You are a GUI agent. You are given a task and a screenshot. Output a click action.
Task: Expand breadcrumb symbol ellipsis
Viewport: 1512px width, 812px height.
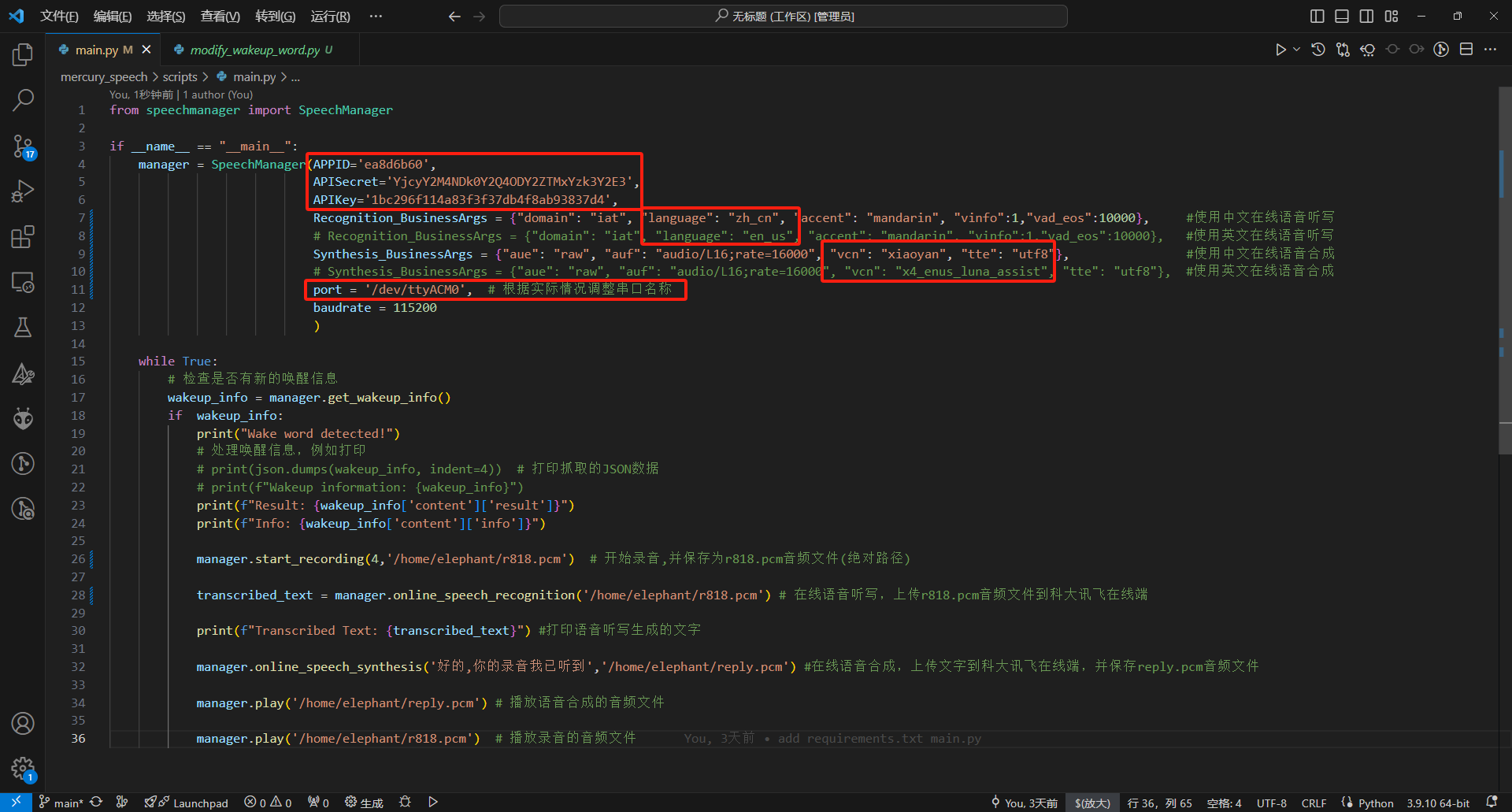(x=295, y=77)
